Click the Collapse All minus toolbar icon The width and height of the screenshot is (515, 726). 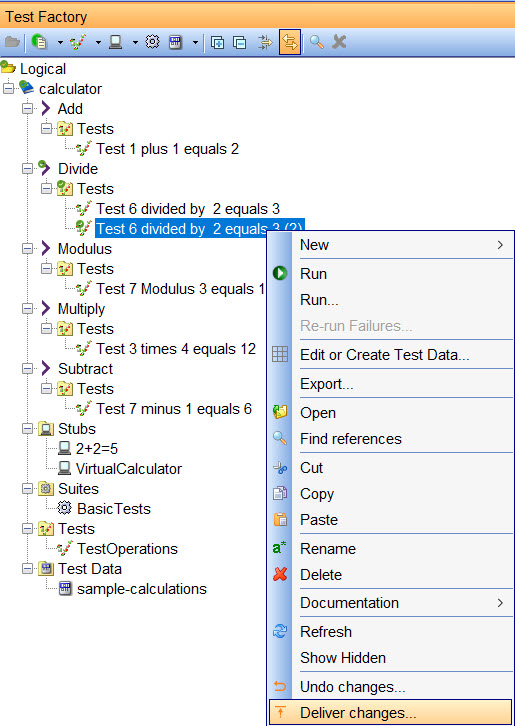pos(239,43)
